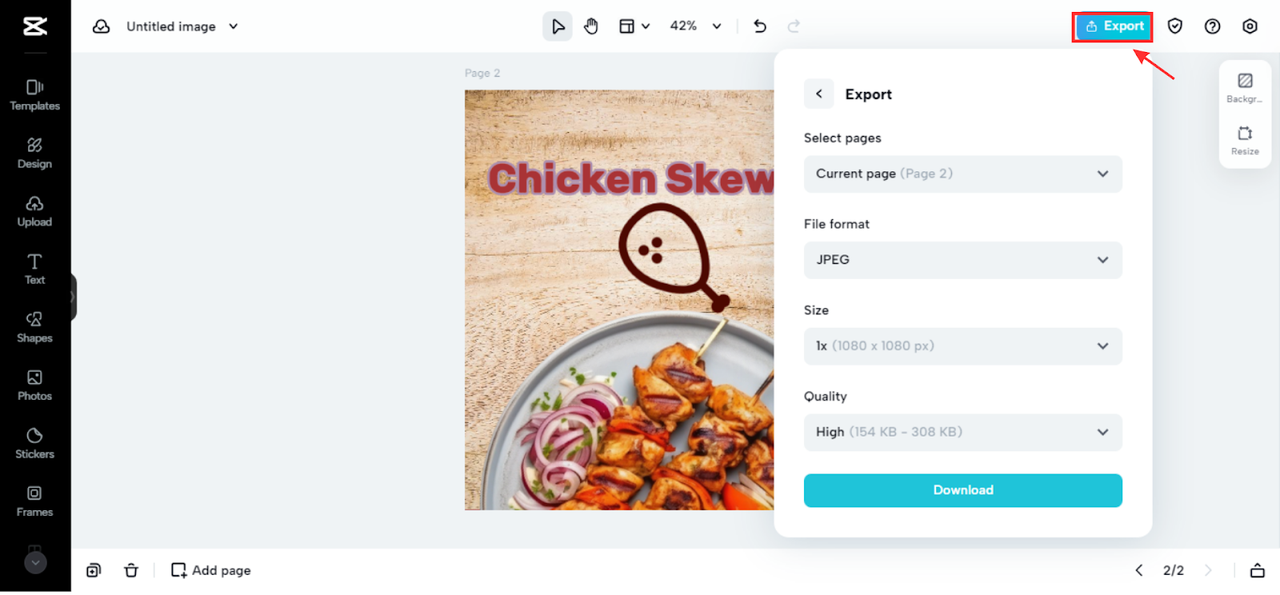This screenshot has width=1280, height=595.
Task: Click Add page button
Action: 211,570
